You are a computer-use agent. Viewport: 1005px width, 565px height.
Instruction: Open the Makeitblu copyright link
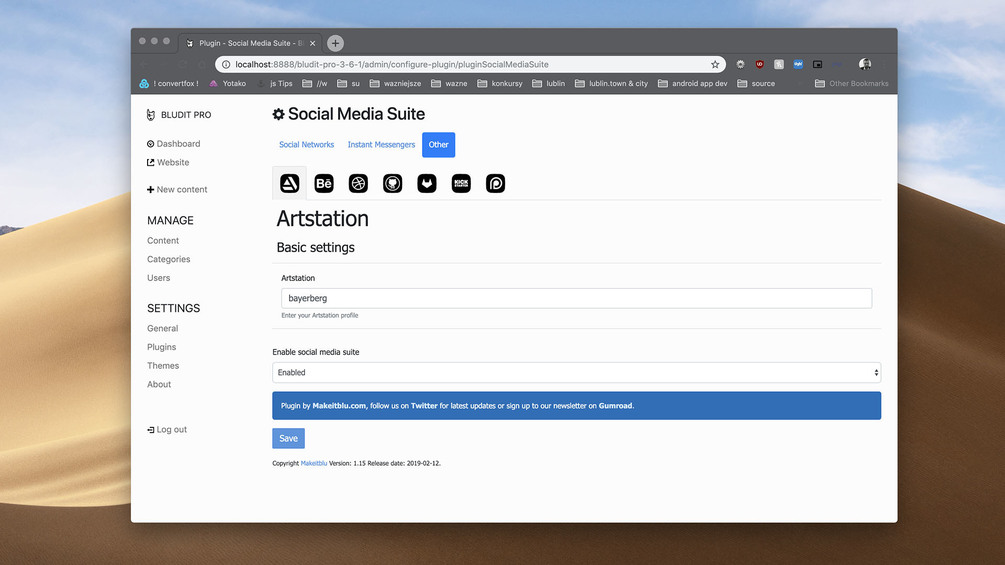[x=314, y=463]
